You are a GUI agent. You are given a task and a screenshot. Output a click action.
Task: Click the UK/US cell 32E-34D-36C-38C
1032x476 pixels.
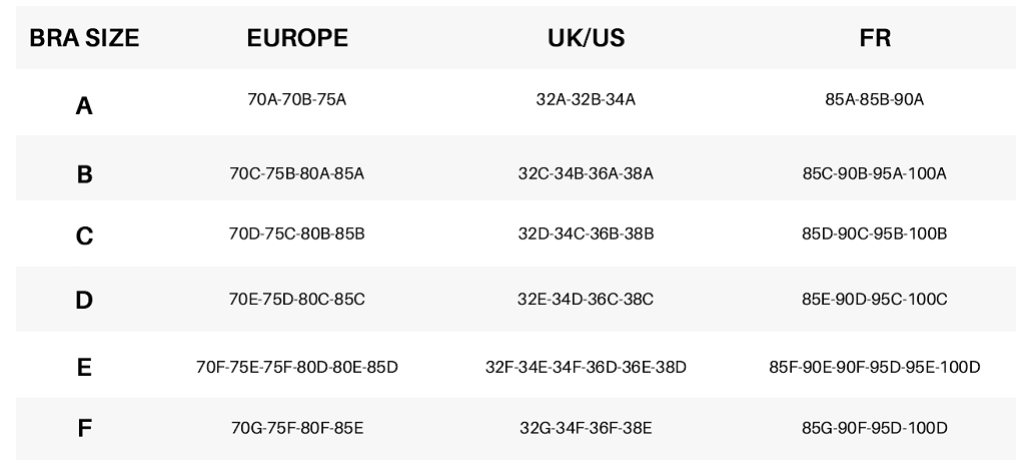tap(586, 298)
